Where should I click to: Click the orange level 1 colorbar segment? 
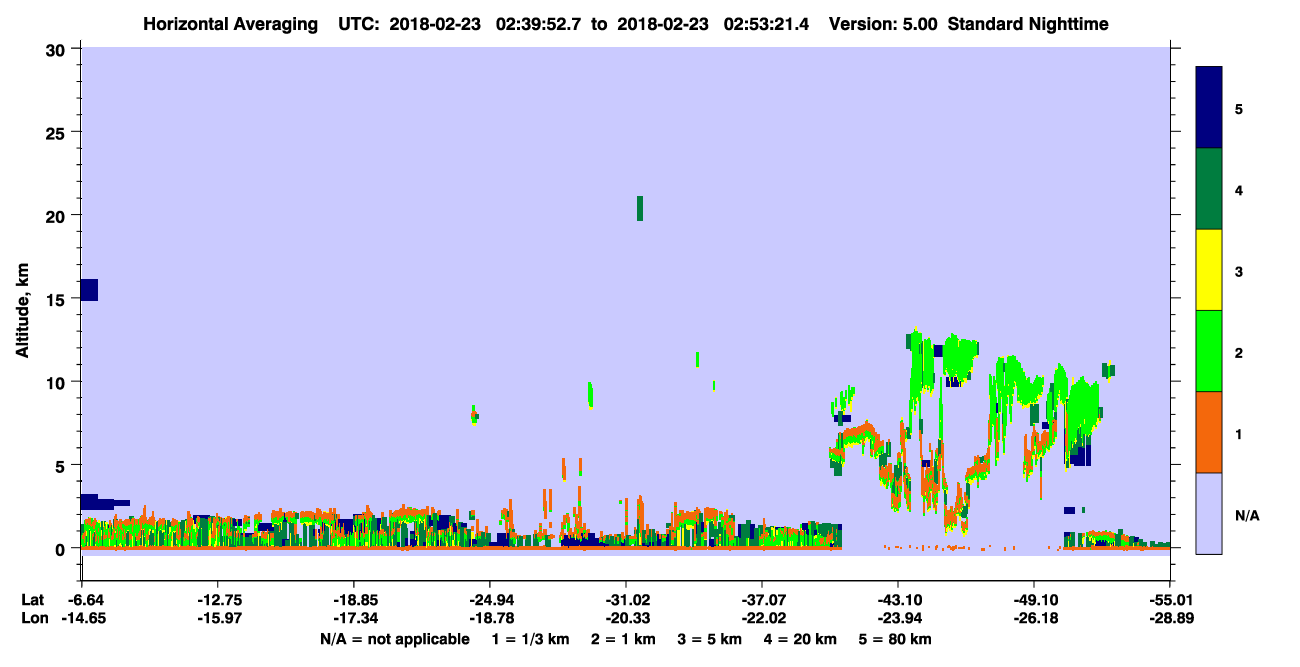pyautogui.click(x=1209, y=432)
